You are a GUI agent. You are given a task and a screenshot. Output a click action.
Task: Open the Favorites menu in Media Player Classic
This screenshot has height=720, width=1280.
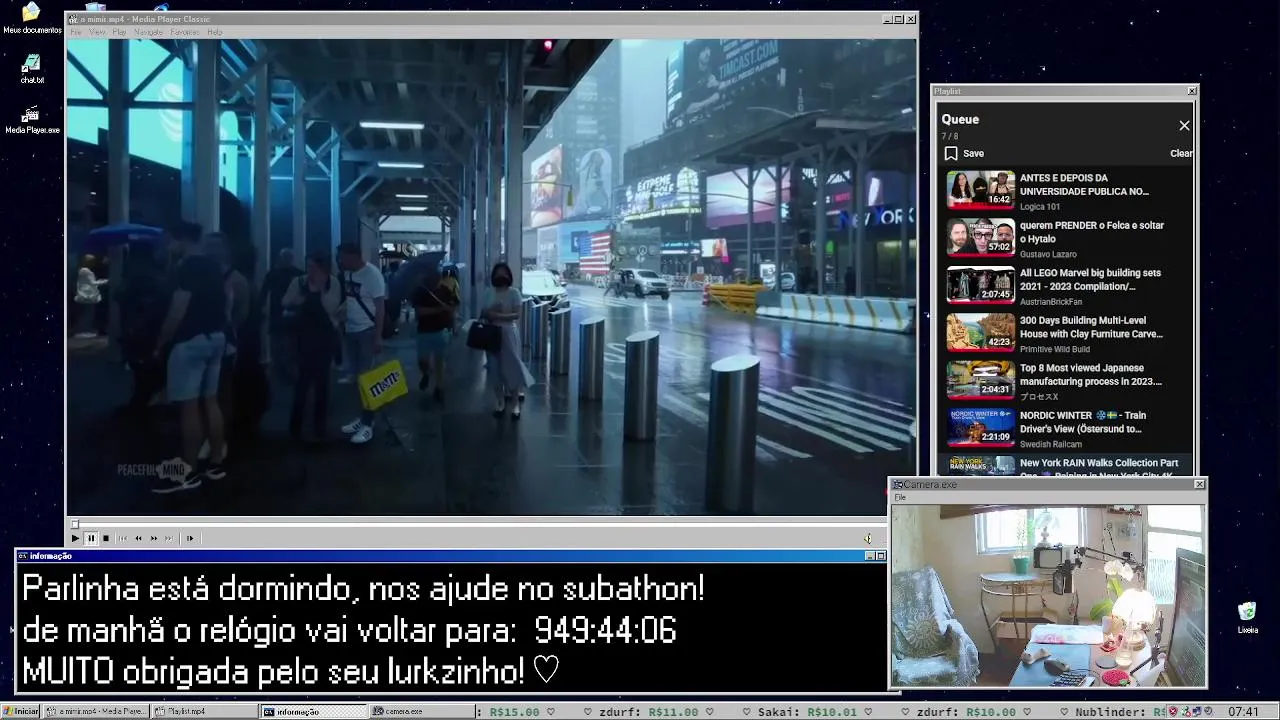[184, 32]
